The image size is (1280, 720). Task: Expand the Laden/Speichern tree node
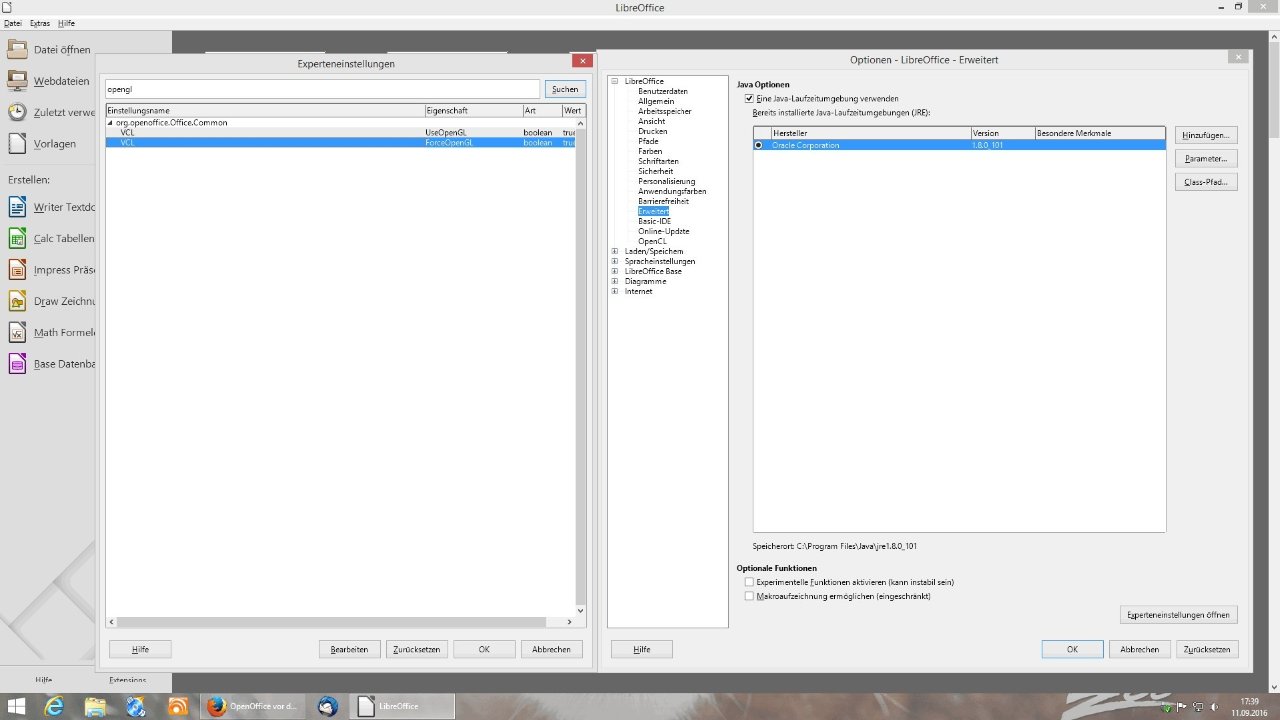pos(615,251)
